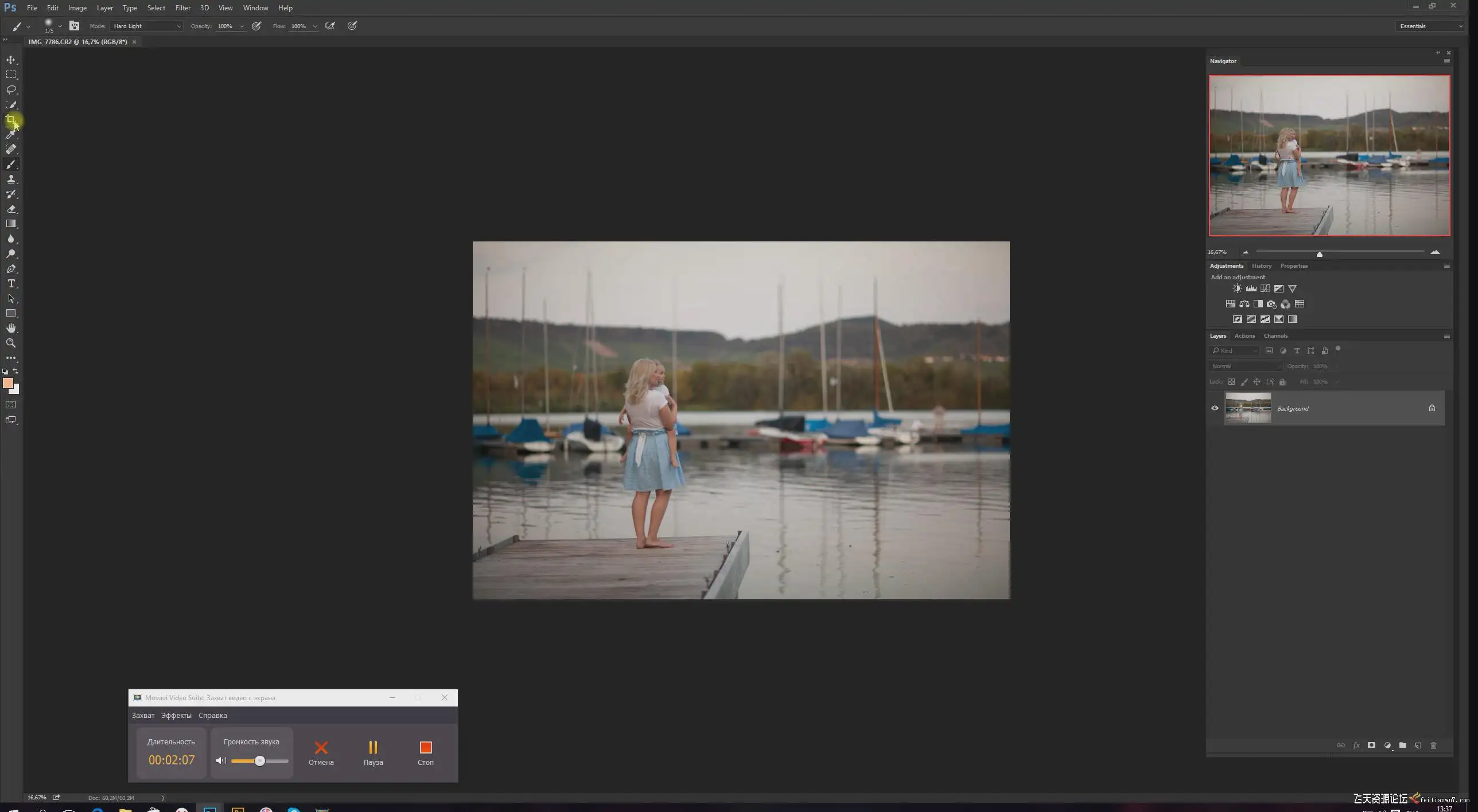Image resolution: width=1478 pixels, height=812 pixels.
Task: Toggle airbrush mode in options bar
Action: (330, 26)
